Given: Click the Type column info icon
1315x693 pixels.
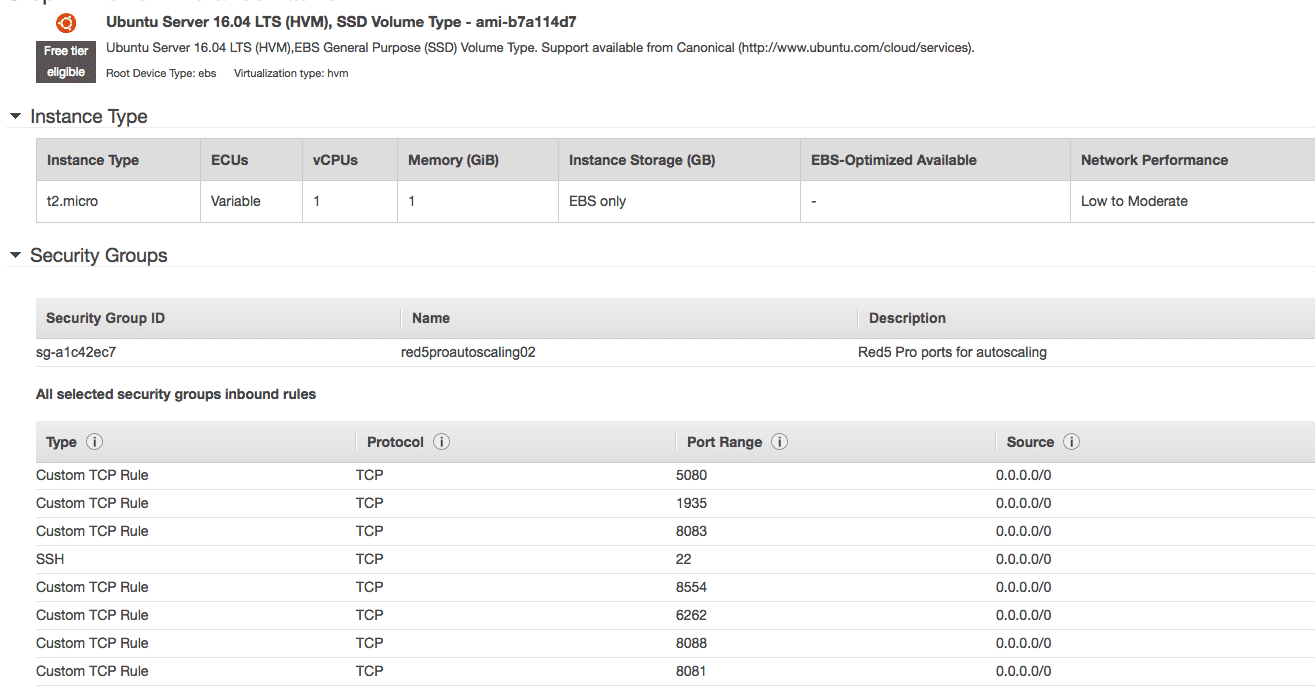Looking at the screenshot, I should [95, 442].
